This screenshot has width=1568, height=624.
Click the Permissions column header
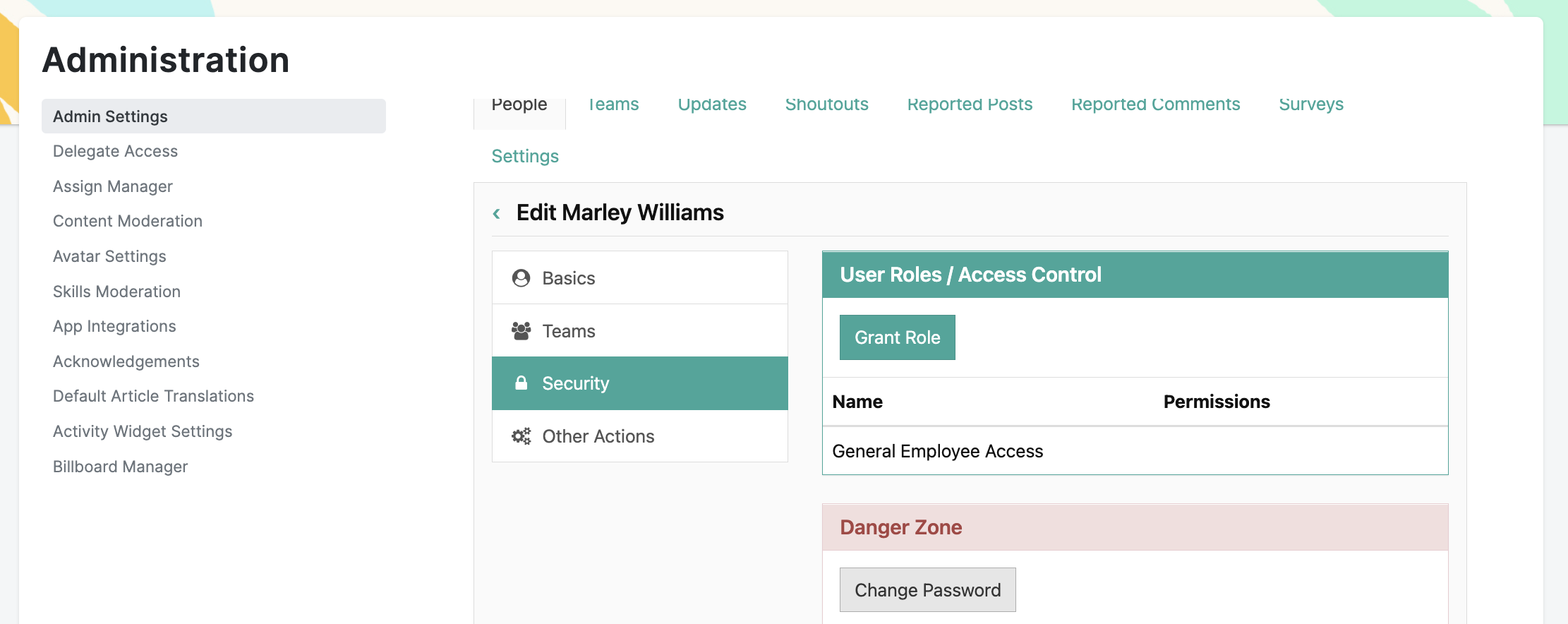coord(1217,402)
